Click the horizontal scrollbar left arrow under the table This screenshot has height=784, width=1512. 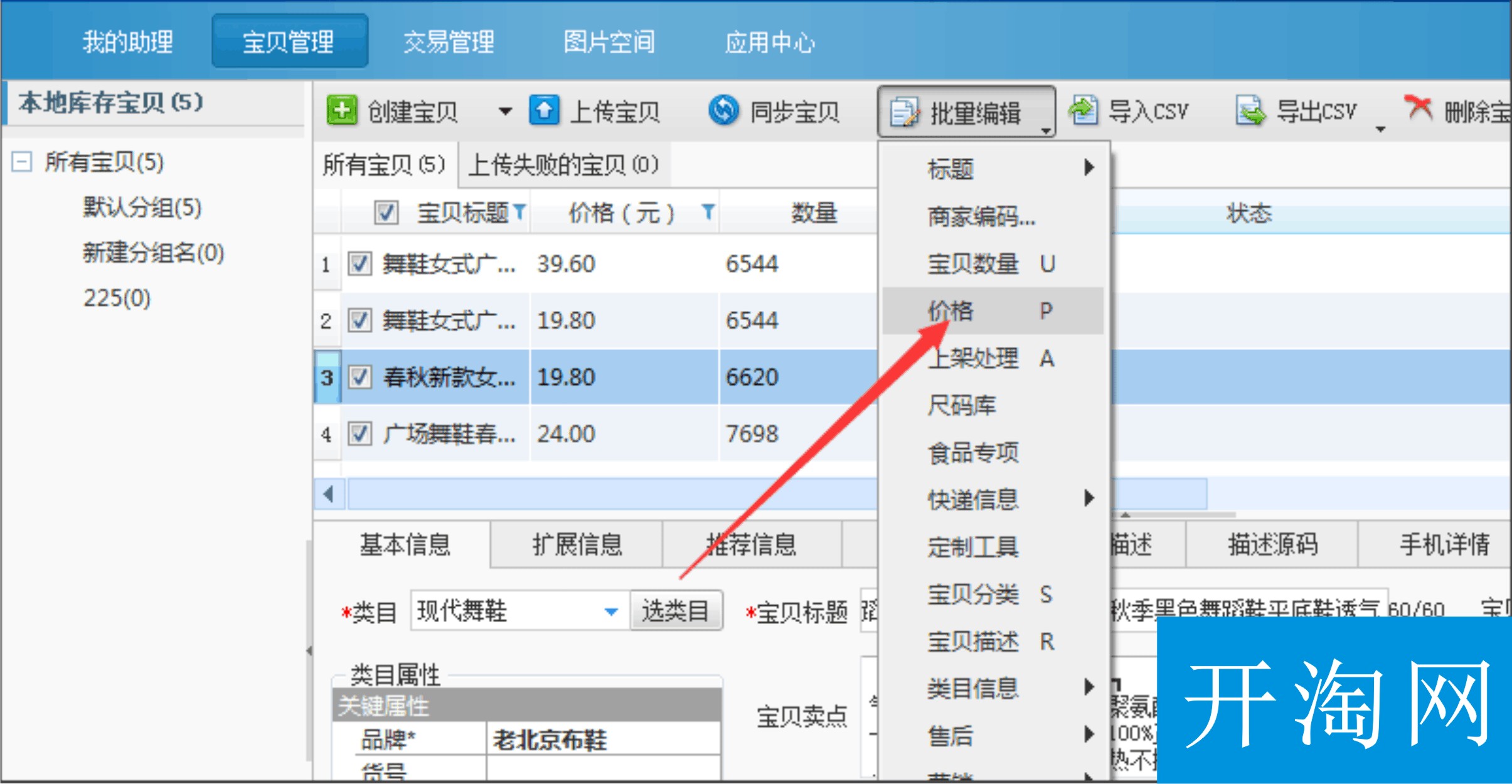329,494
